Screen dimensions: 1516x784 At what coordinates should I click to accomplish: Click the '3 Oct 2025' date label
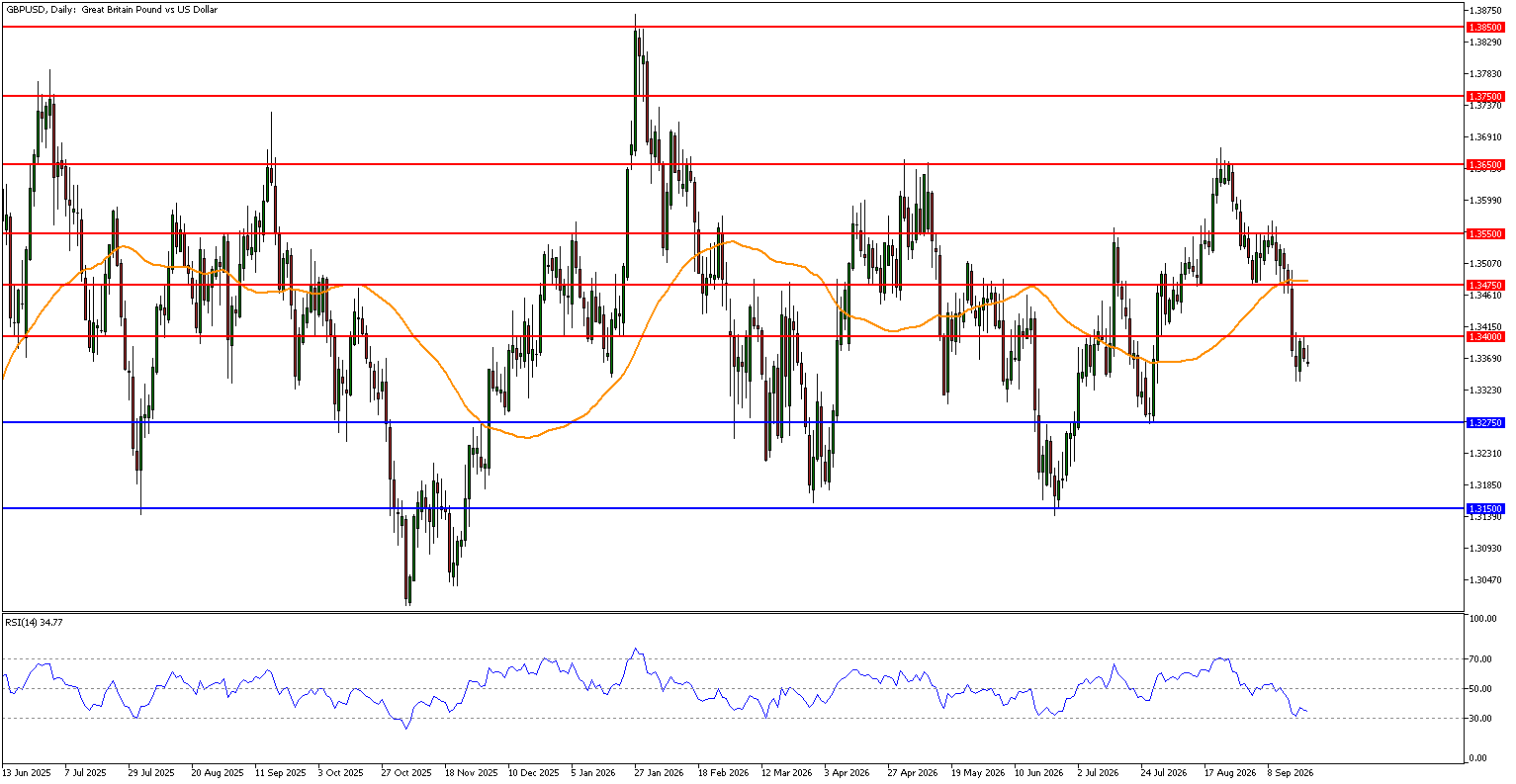tap(341, 772)
